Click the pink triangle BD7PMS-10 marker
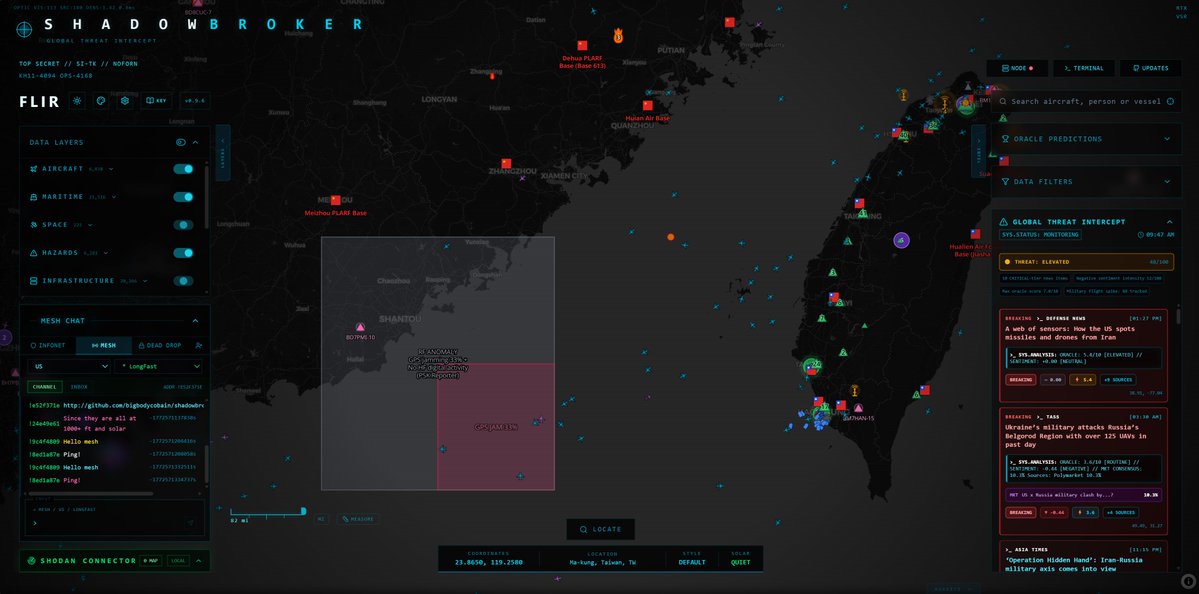Image resolution: width=1199 pixels, height=594 pixels. pyautogui.click(x=360, y=326)
